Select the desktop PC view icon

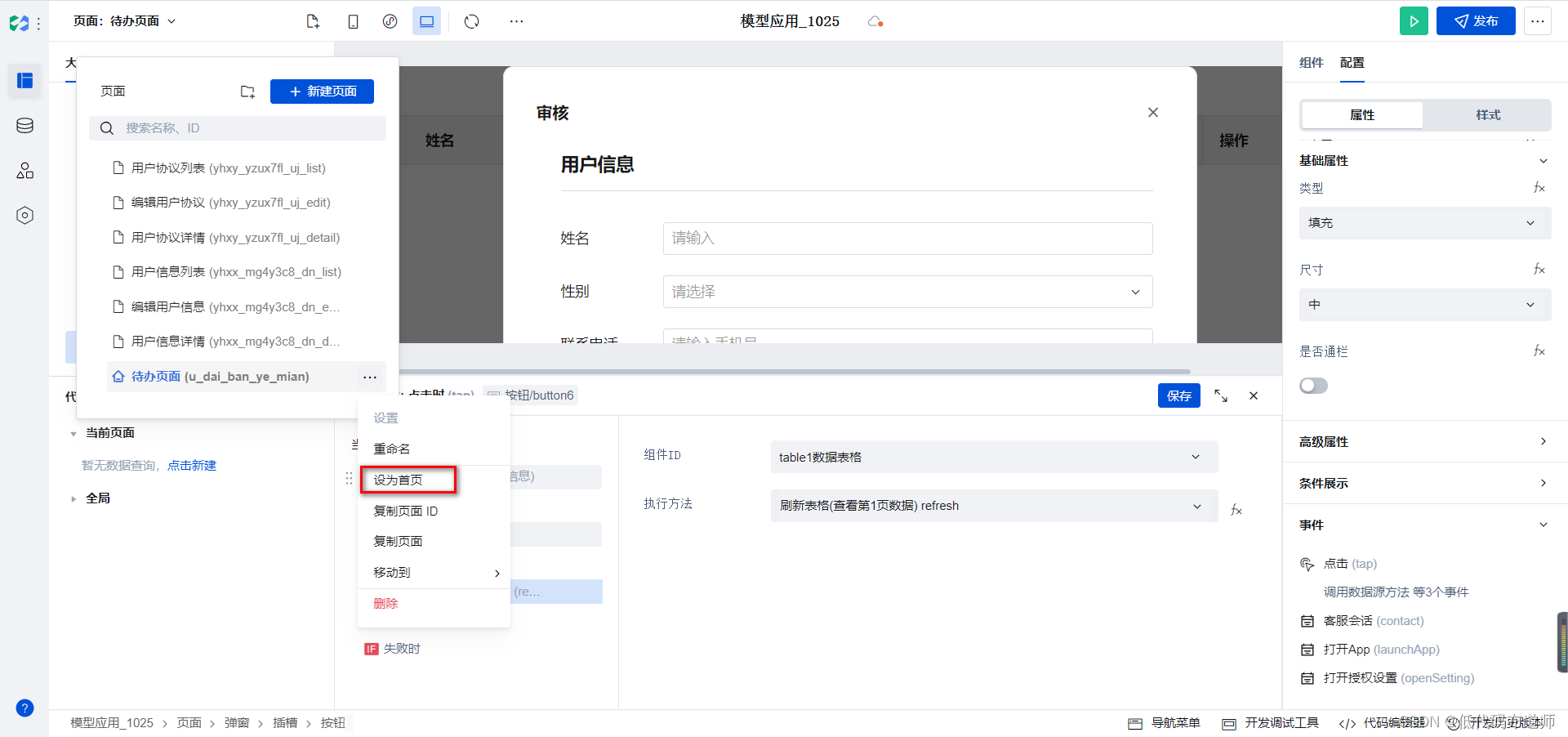click(x=426, y=21)
